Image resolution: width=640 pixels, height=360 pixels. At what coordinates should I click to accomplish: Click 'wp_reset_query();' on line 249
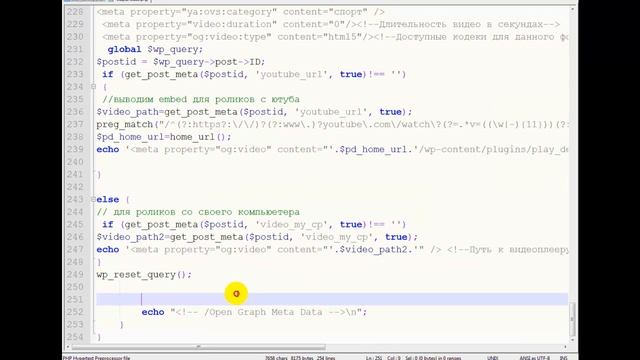tap(144, 275)
